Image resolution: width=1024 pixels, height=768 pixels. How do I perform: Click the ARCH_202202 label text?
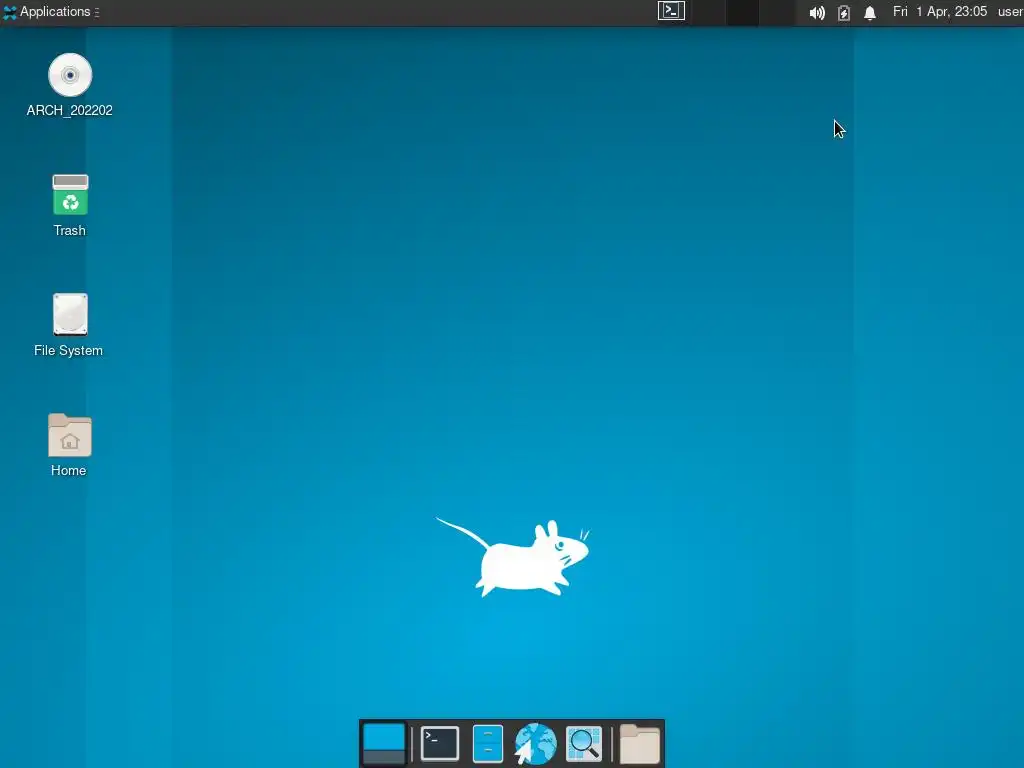(x=69, y=110)
